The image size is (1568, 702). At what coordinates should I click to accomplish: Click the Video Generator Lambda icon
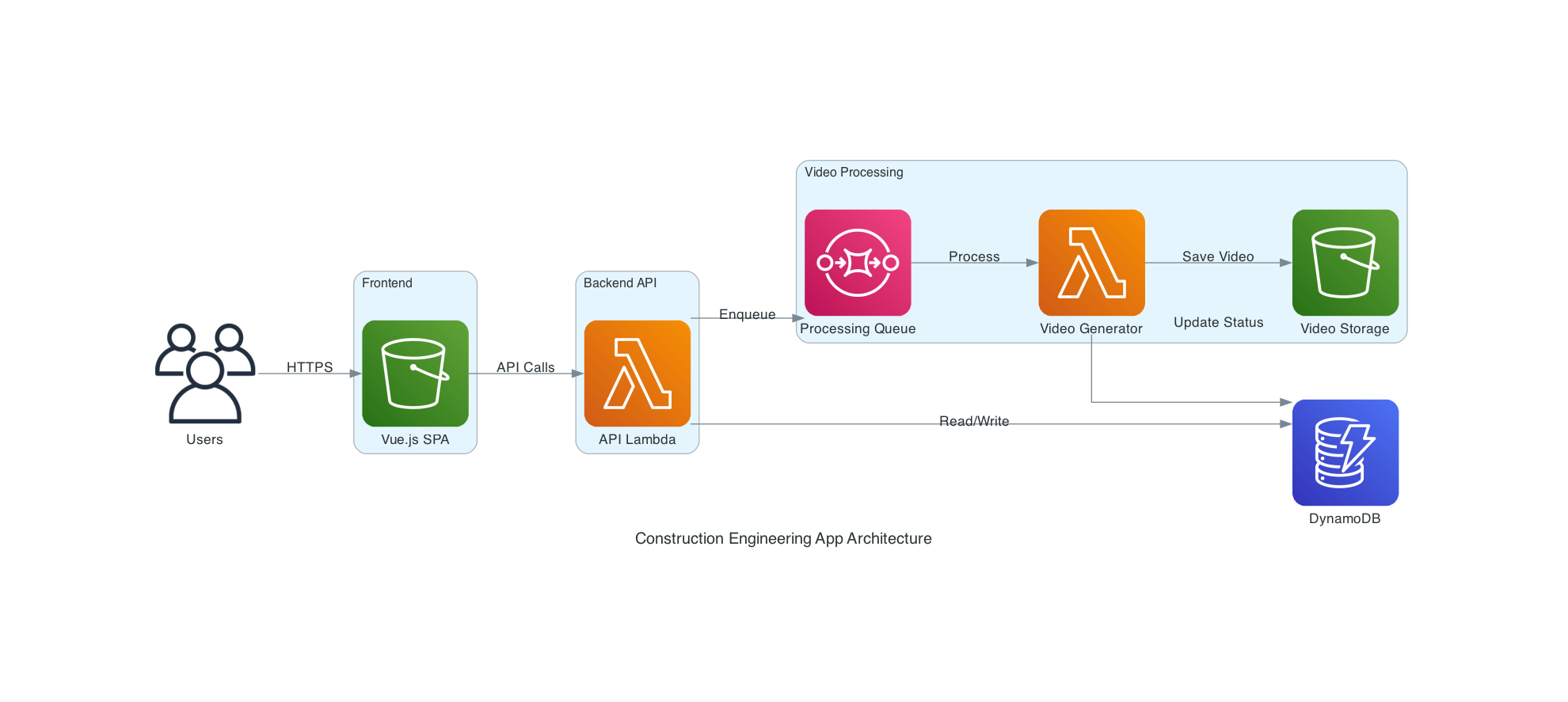point(1091,262)
